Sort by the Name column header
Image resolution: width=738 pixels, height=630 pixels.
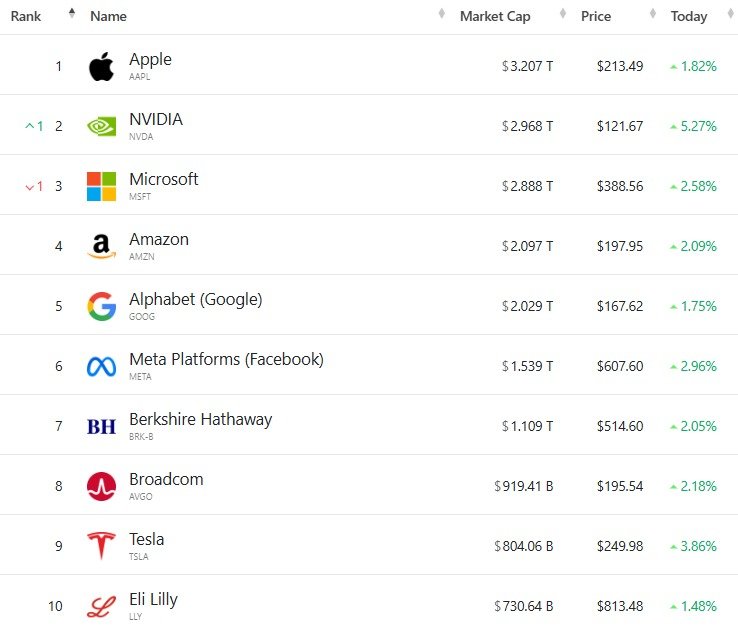click(x=108, y=16)
